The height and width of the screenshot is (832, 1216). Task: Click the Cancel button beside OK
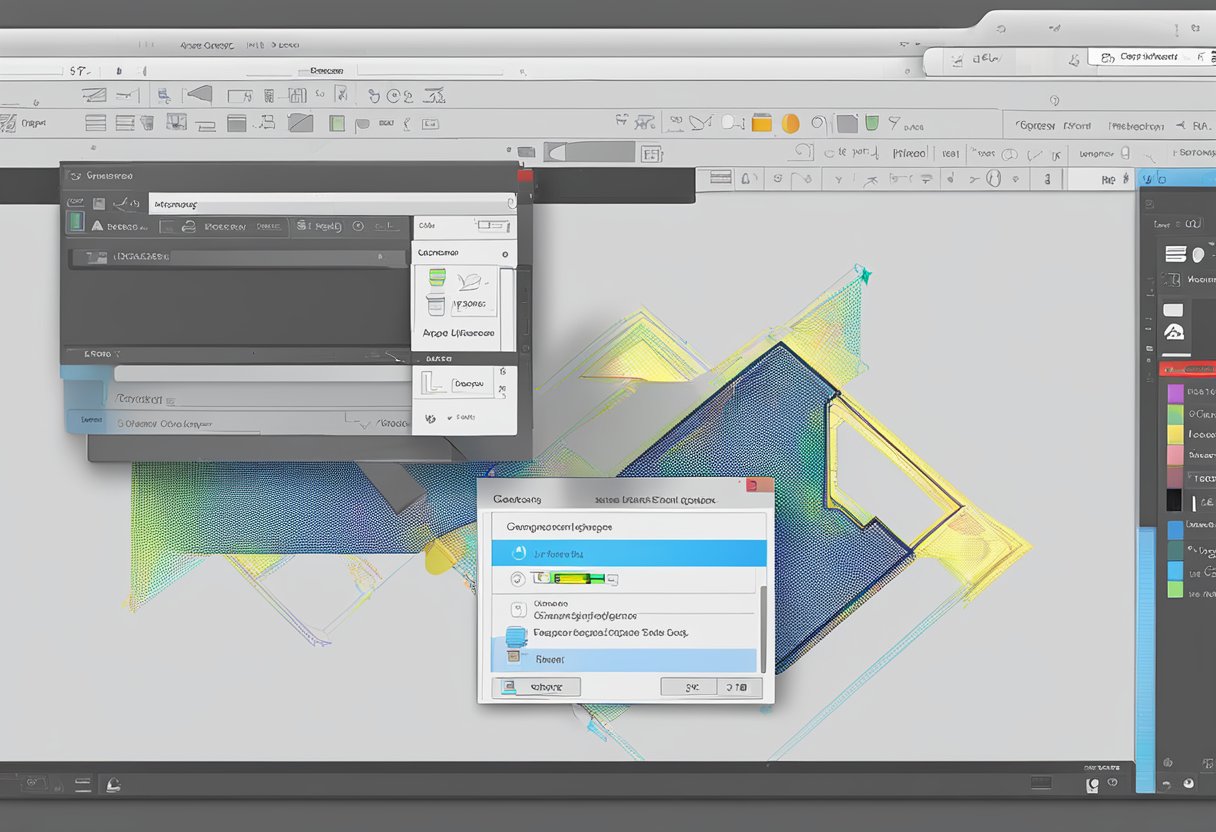(737, 686)
